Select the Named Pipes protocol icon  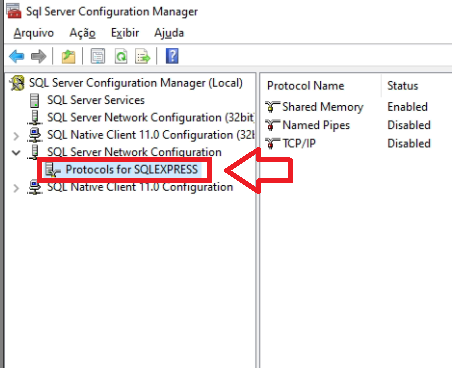(x=272, y=125)
